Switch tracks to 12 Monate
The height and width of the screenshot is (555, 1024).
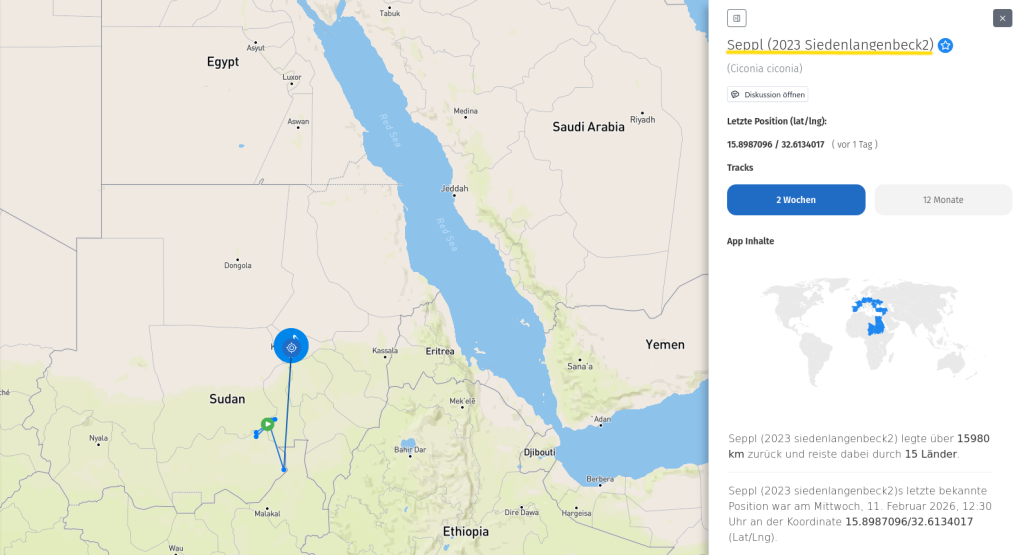943,200
